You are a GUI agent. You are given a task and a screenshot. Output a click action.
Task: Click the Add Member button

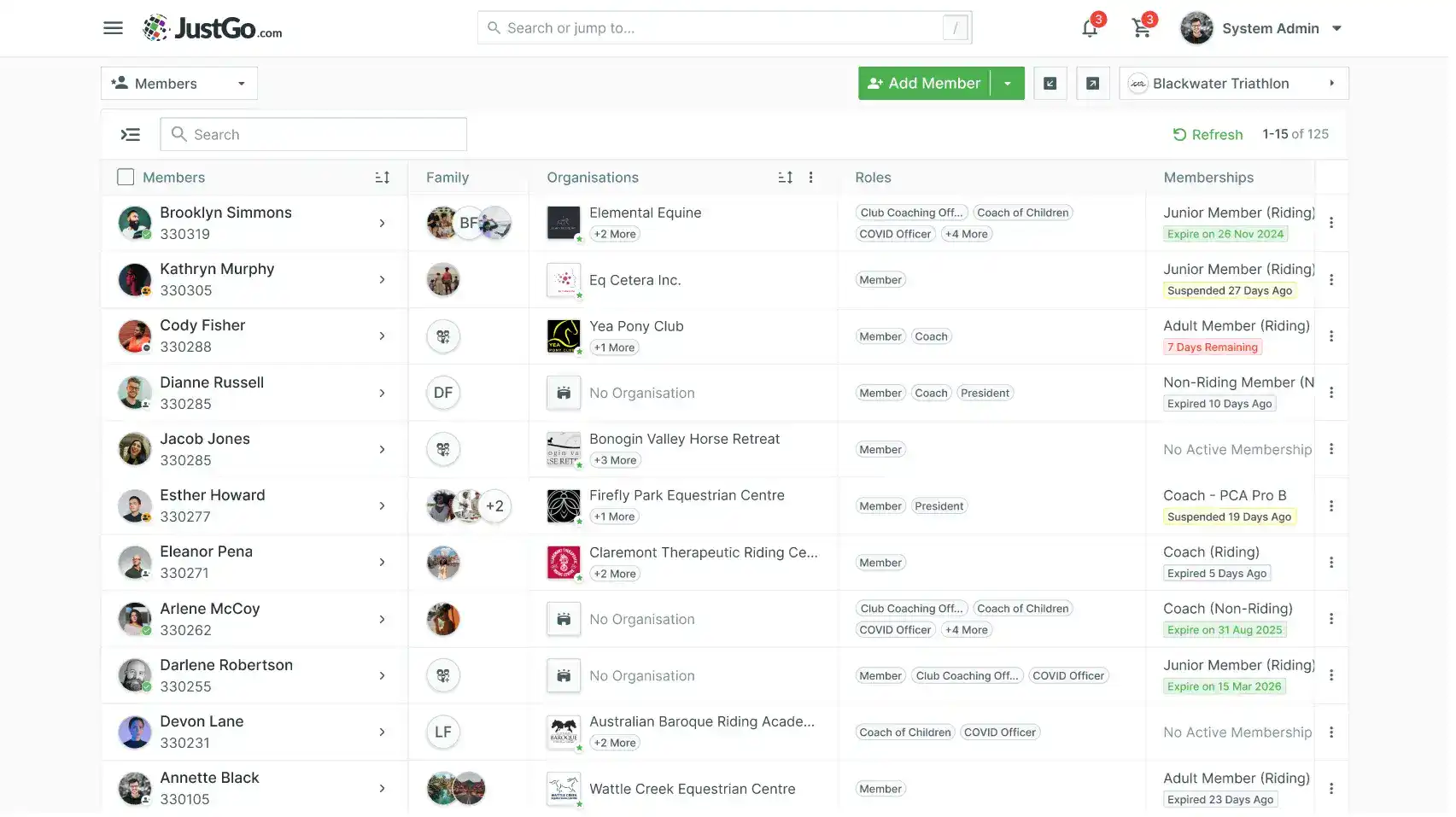[924, 84]
